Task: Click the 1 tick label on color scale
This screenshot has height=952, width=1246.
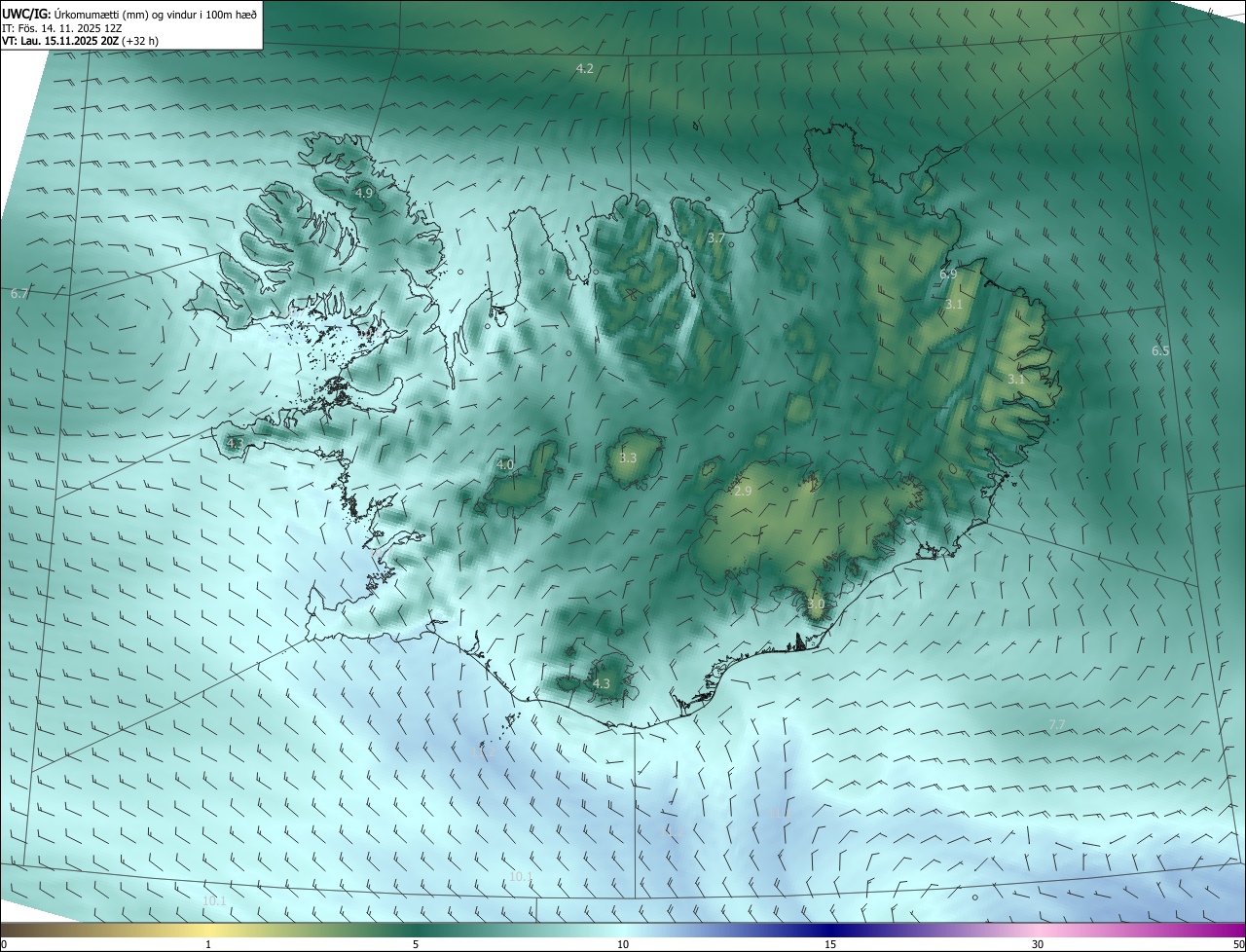Action: [208, 944]
